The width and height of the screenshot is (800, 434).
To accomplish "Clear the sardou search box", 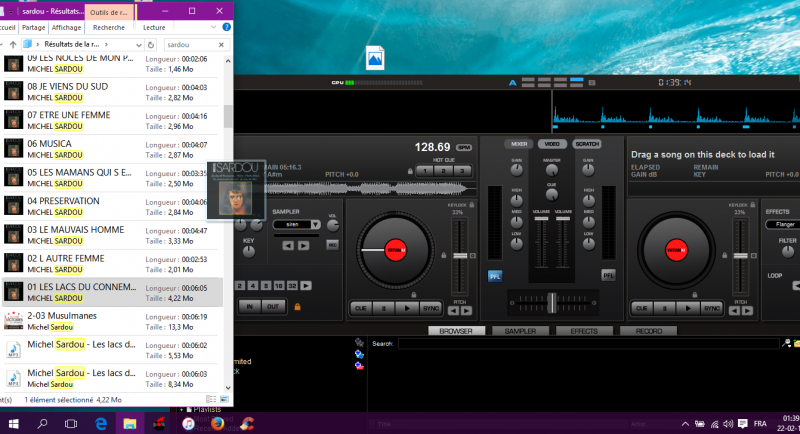I will pos(221,45).
